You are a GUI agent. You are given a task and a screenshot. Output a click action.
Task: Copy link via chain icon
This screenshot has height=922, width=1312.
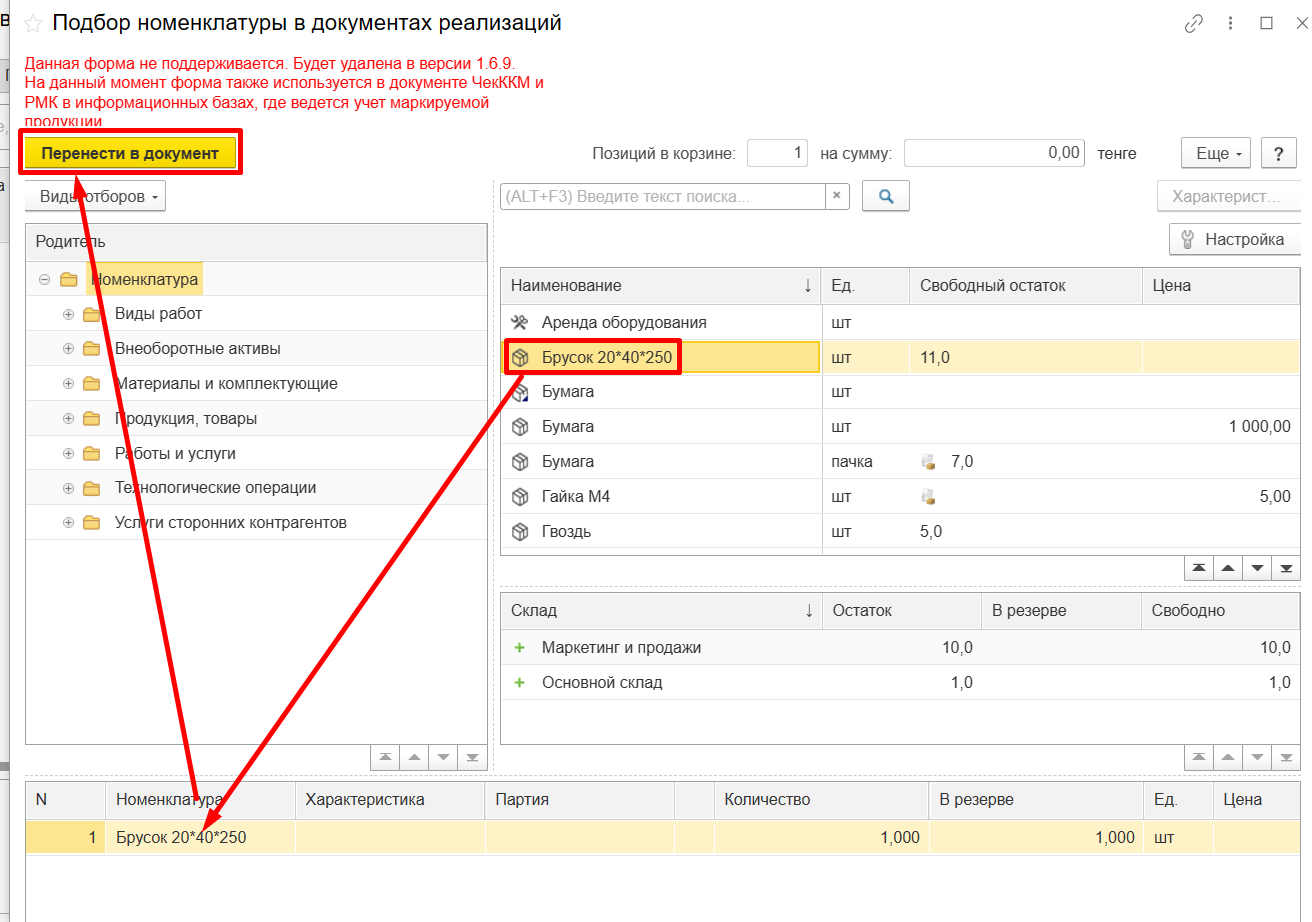[x=1193, y=24]
